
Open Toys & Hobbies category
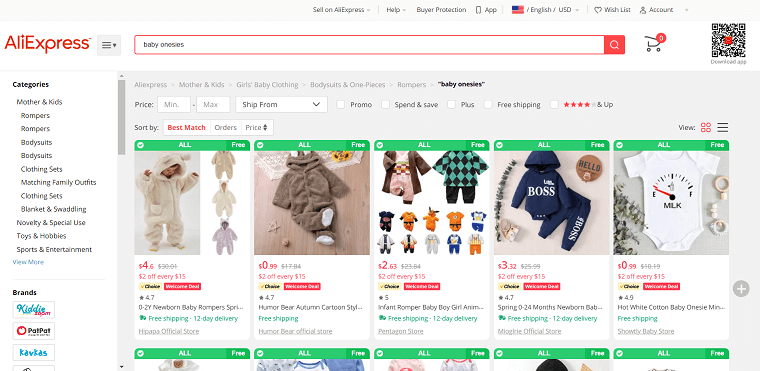tap(41, 236)
